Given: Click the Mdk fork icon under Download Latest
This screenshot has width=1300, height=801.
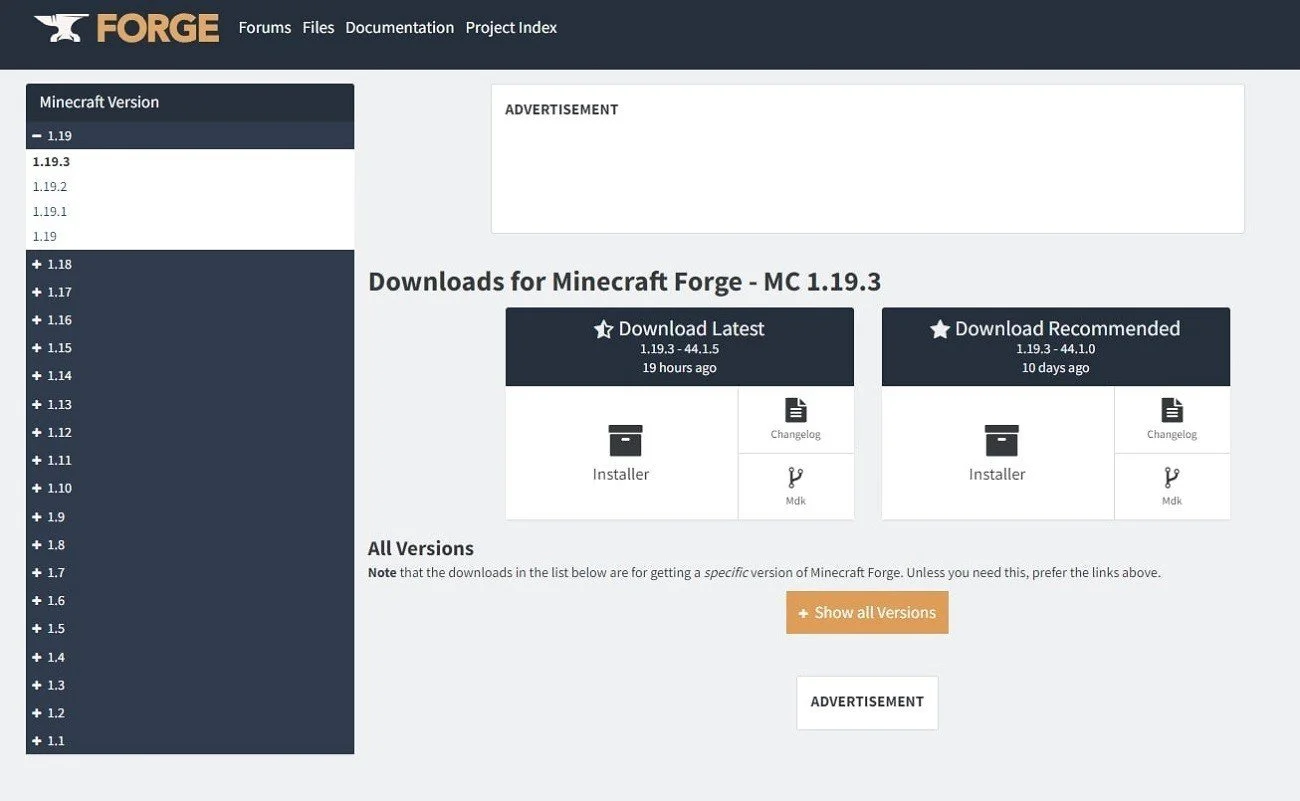Looking at the screenshot, I should [796, 478].
